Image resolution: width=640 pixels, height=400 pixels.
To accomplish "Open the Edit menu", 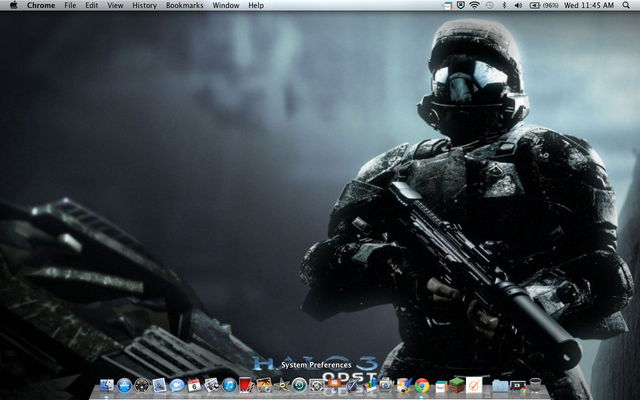I will [x=91, y=5].
